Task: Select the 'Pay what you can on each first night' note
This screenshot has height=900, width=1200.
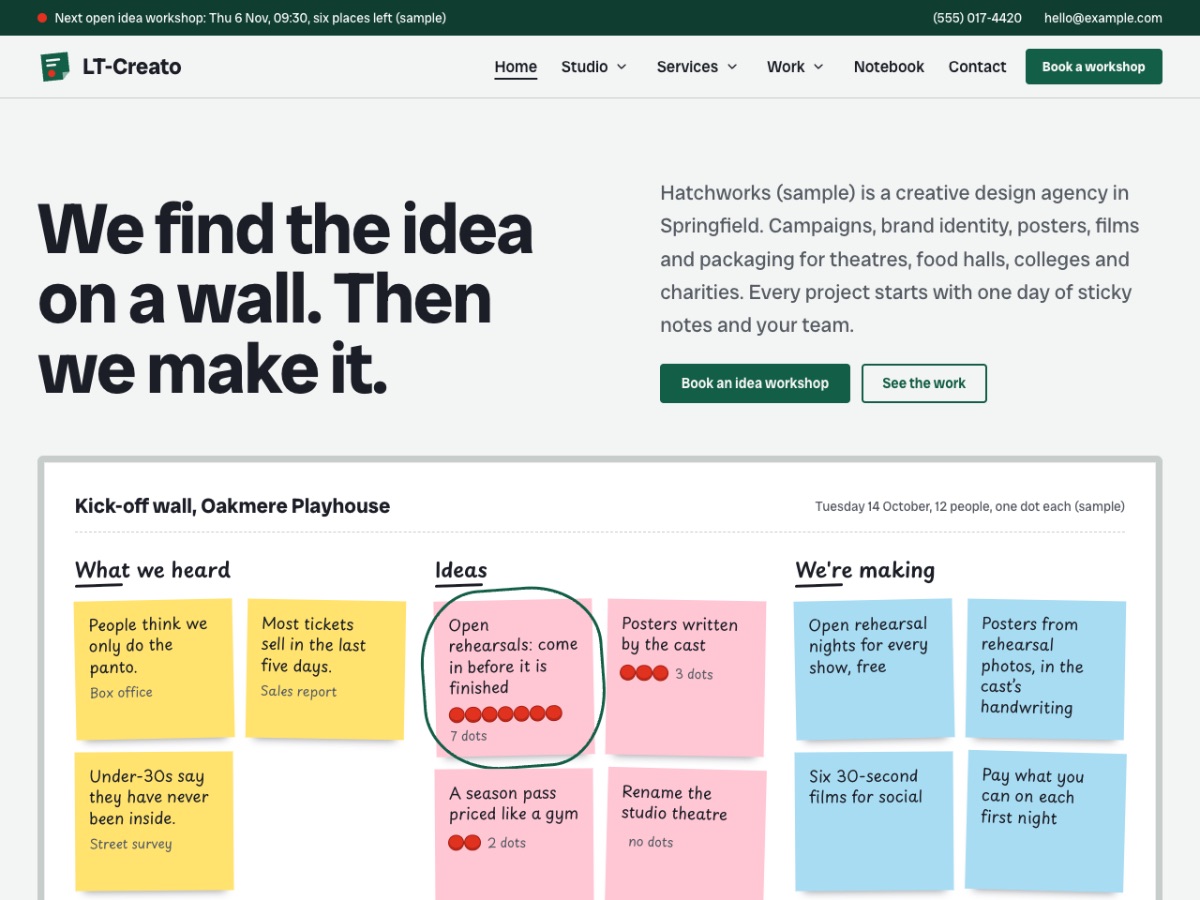Action: click(x=1046, y=821)
